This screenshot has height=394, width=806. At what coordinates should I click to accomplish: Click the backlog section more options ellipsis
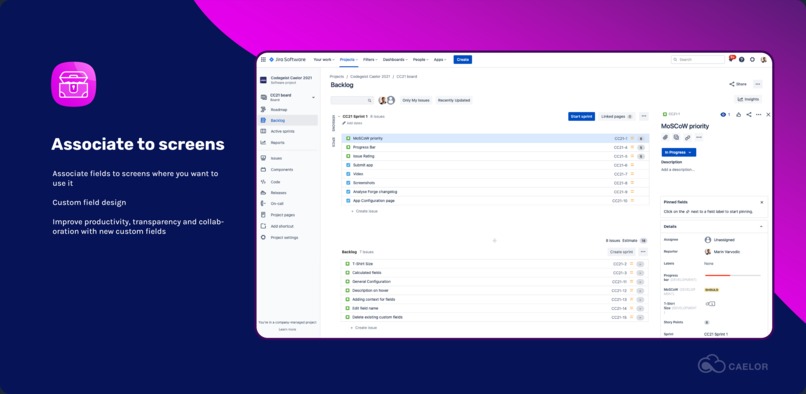[643, 252]
